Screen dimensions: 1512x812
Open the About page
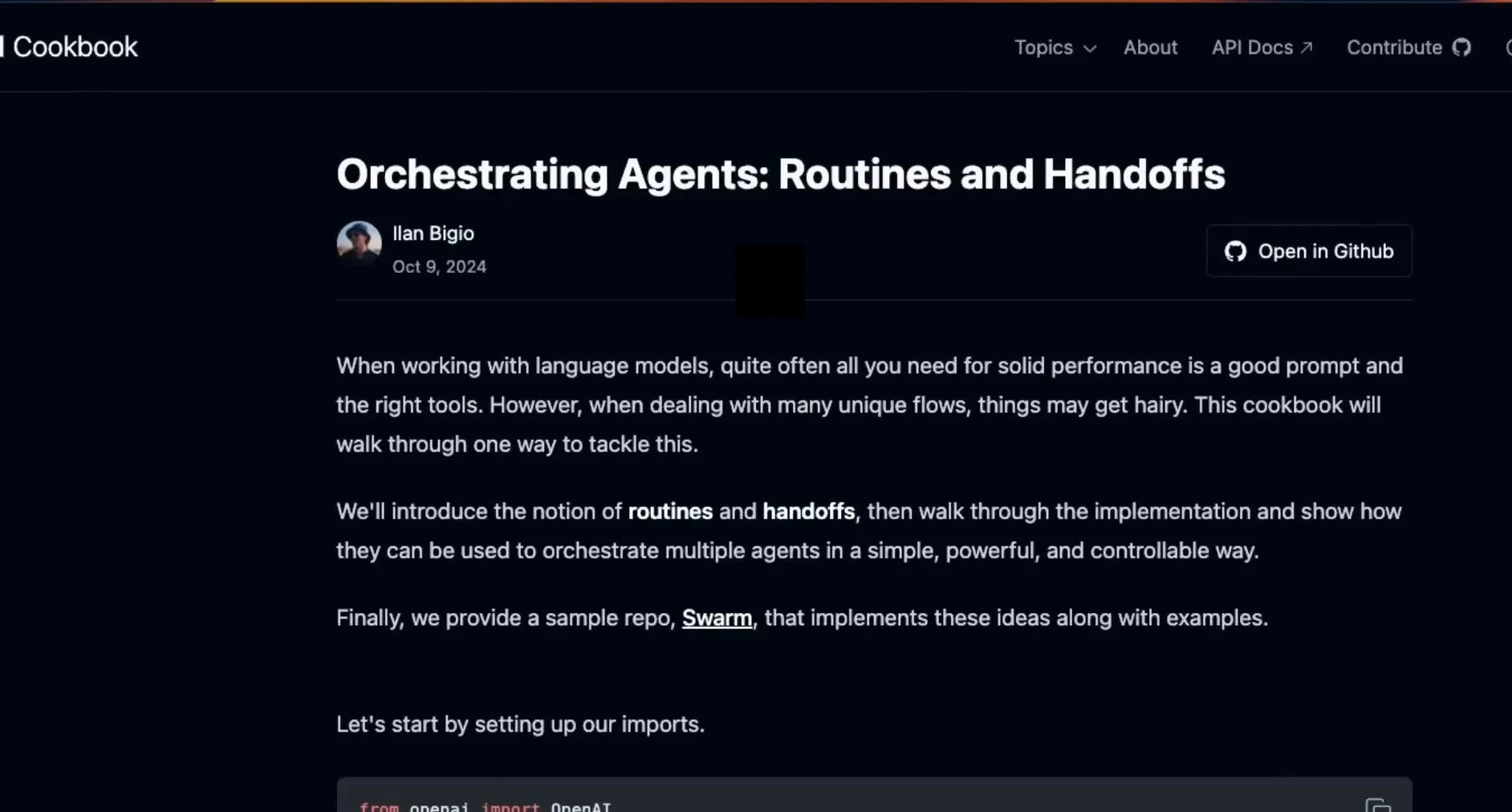coord(1150,47)
